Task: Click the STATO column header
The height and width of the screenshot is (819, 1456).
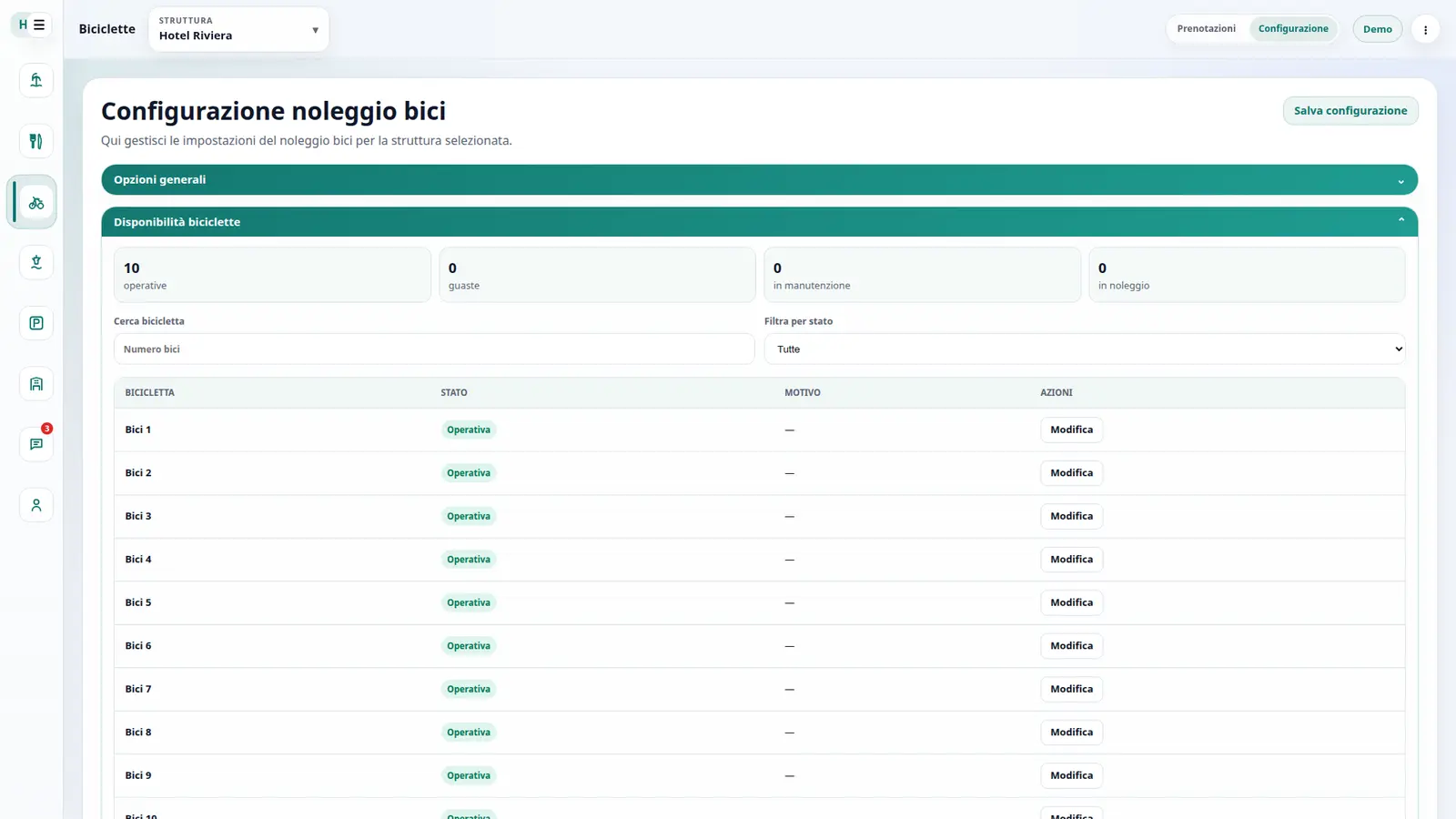Action: (454, 393)
